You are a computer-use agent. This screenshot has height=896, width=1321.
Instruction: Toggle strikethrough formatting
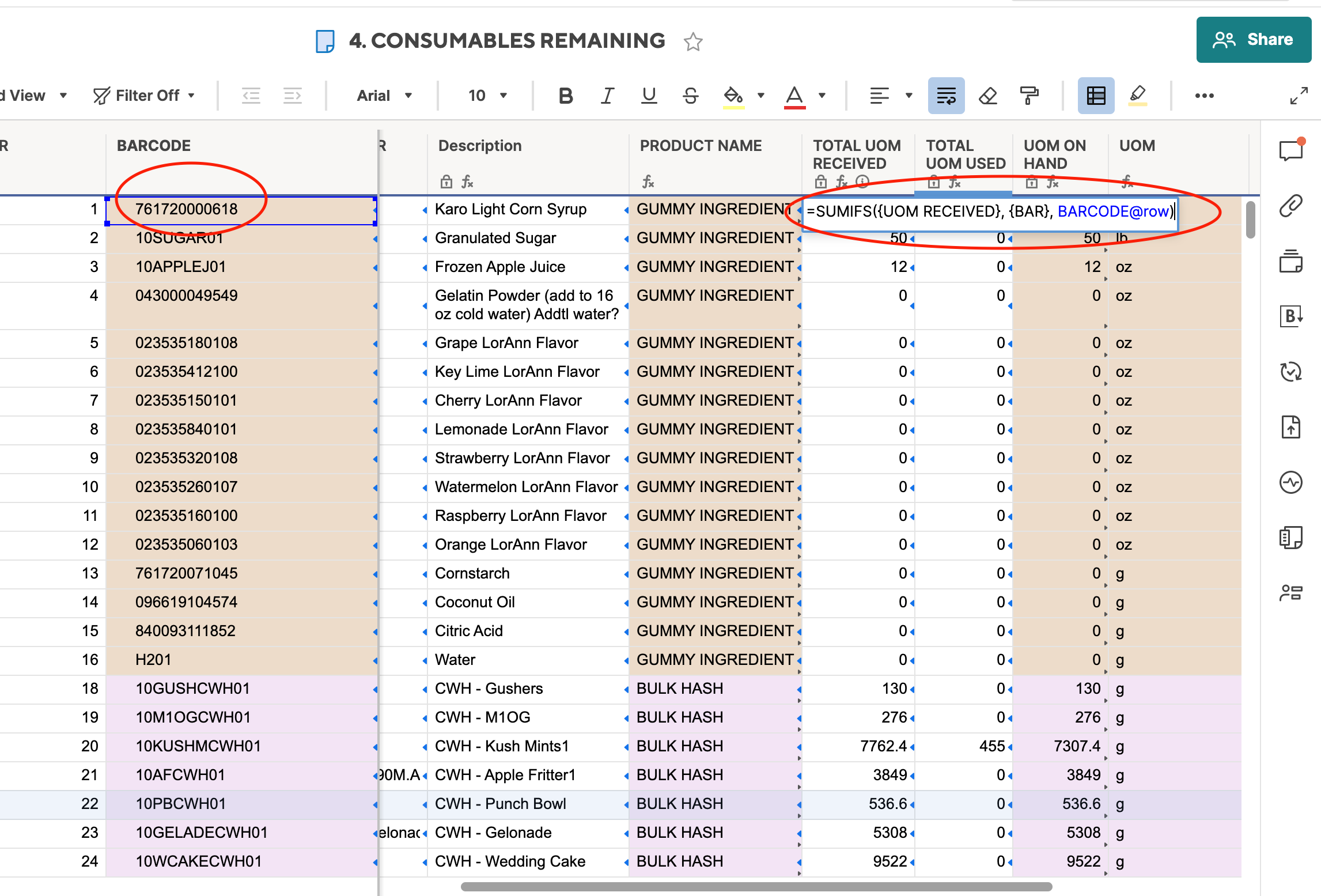coord(691,96)
